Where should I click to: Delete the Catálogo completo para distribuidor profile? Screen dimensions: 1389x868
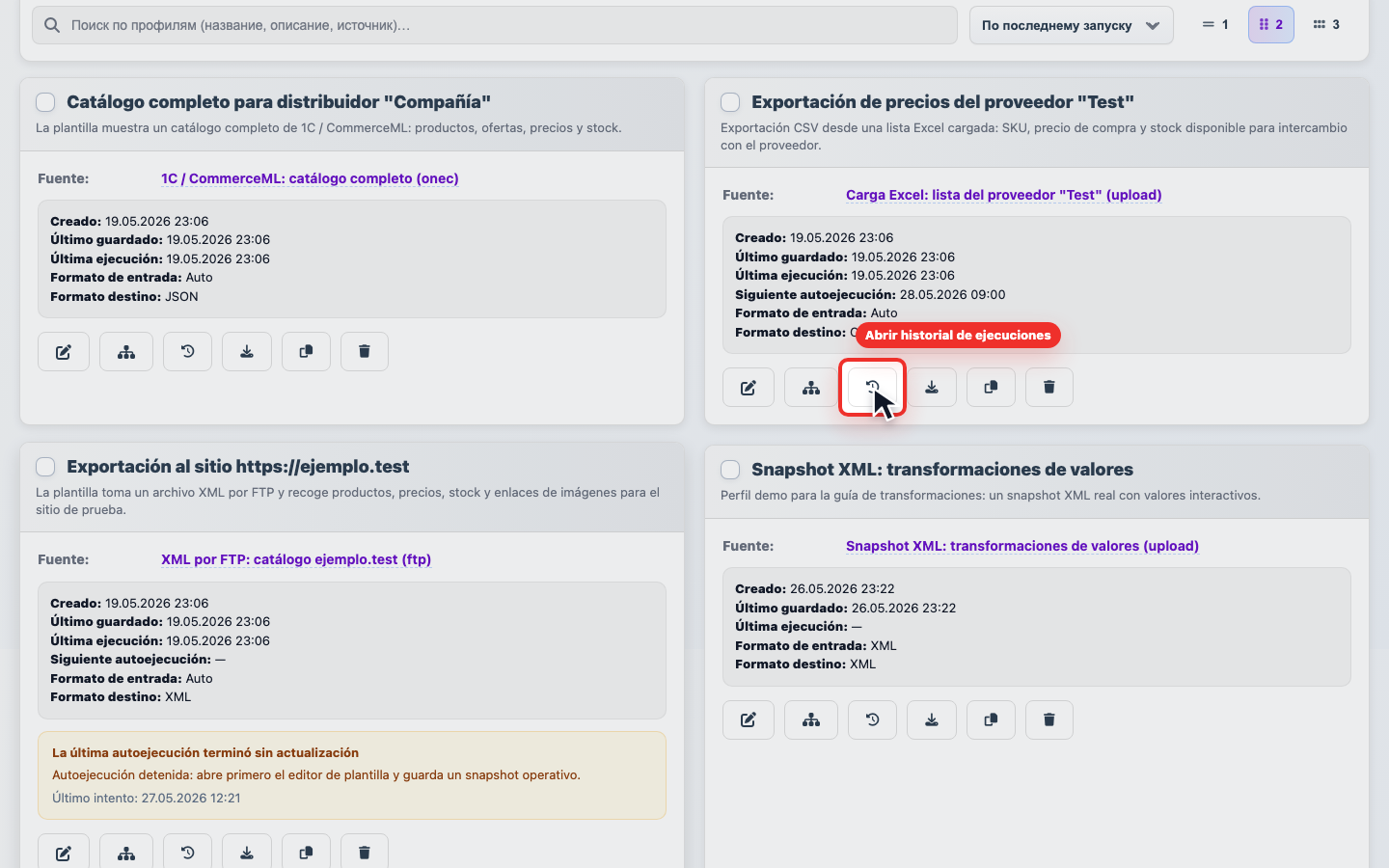(x=365, y=352)
